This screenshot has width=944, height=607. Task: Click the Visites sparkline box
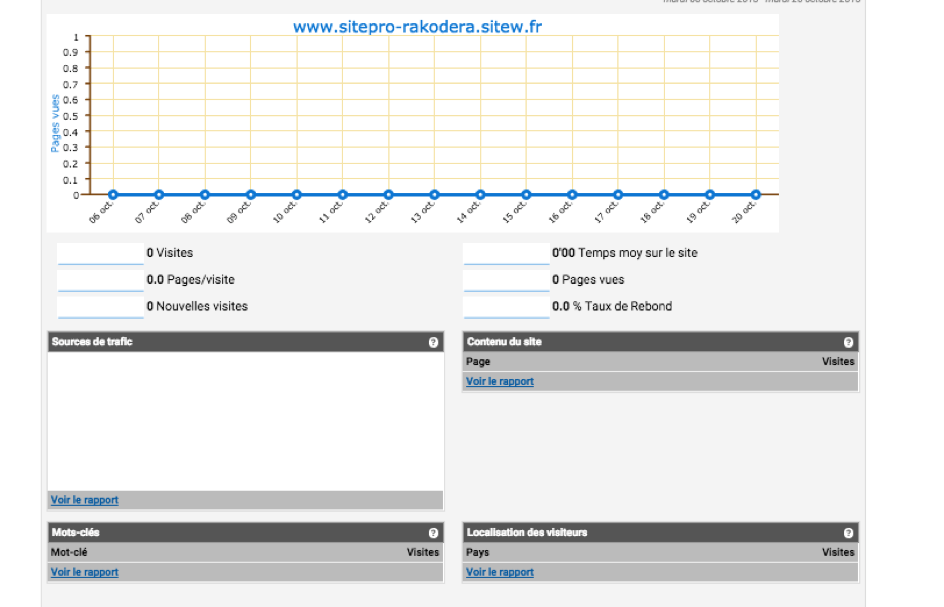100,254
